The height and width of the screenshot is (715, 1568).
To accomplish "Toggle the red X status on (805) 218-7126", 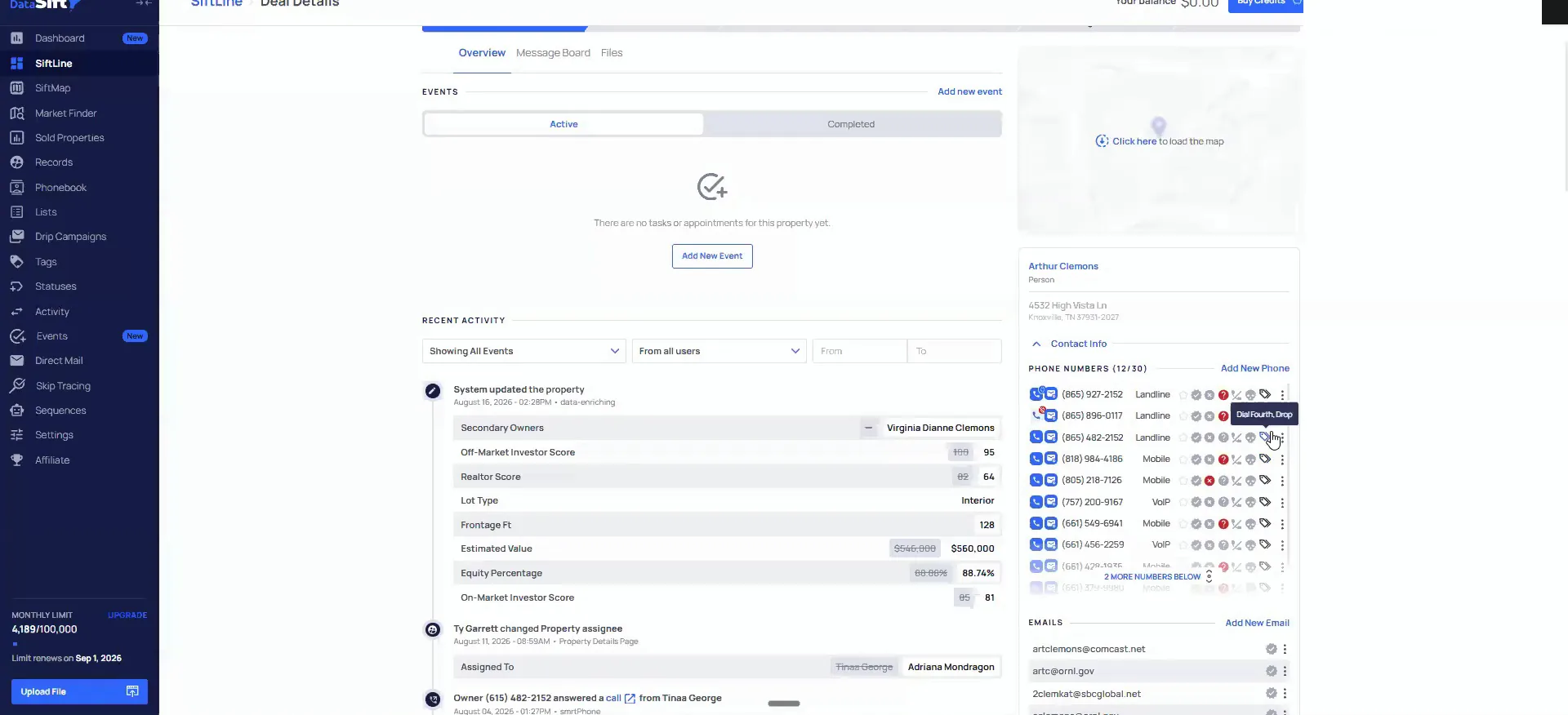I will coord(1209,481).
